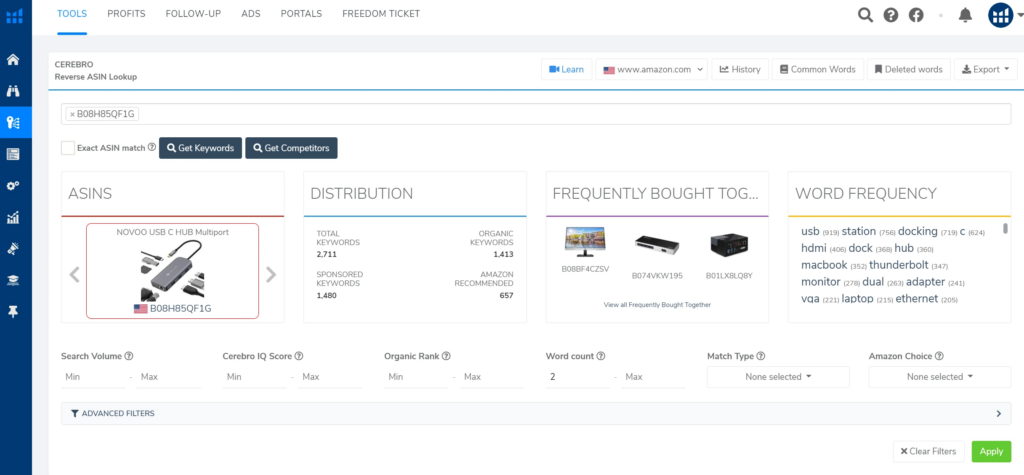This screenshot has height=475, width=1024.
Task: Click the B01LX8LQ8Y product thumbnail
Action: coord(729,246)
